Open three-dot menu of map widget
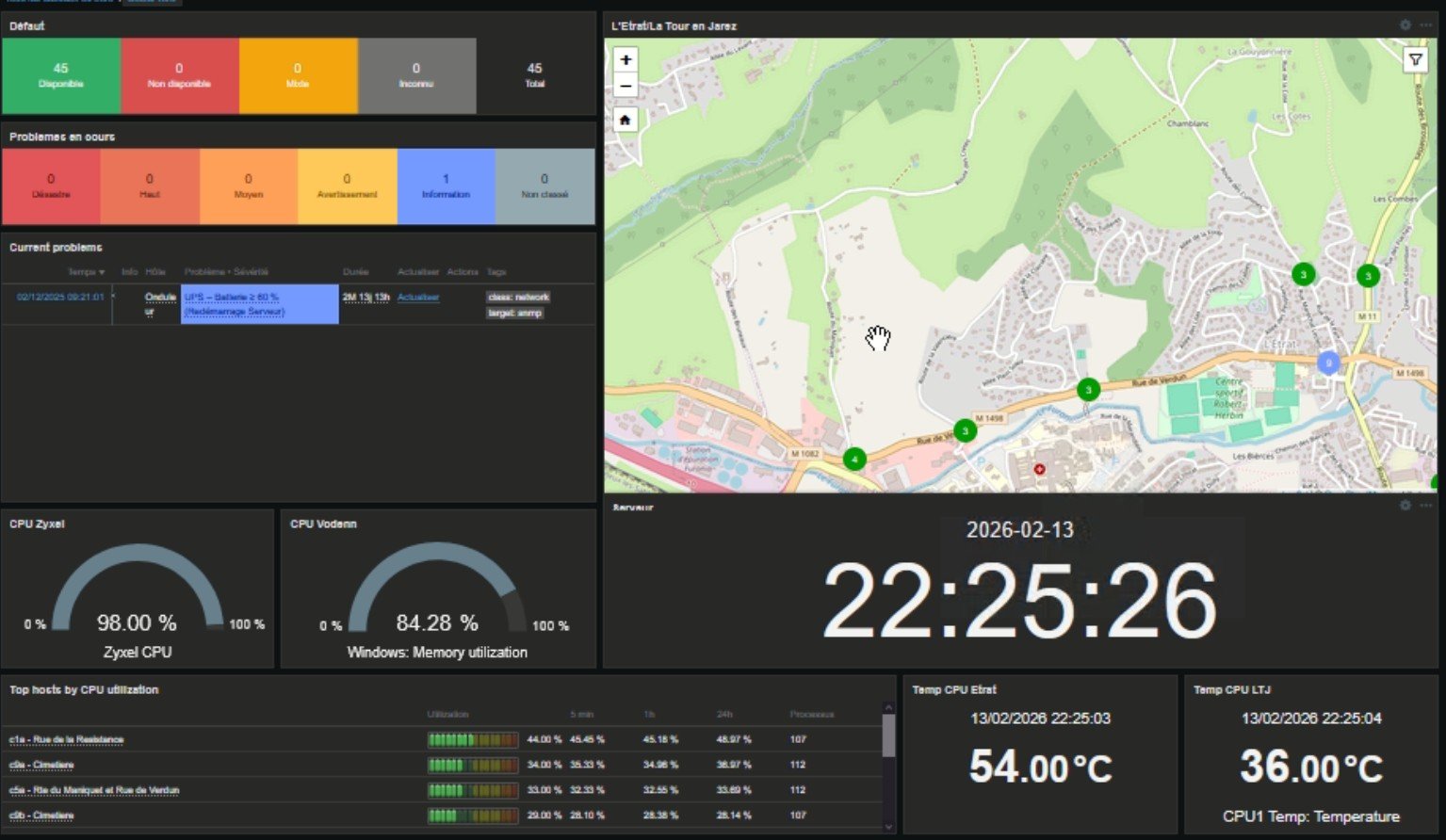1446x840 pixels. click(1426, 25)
